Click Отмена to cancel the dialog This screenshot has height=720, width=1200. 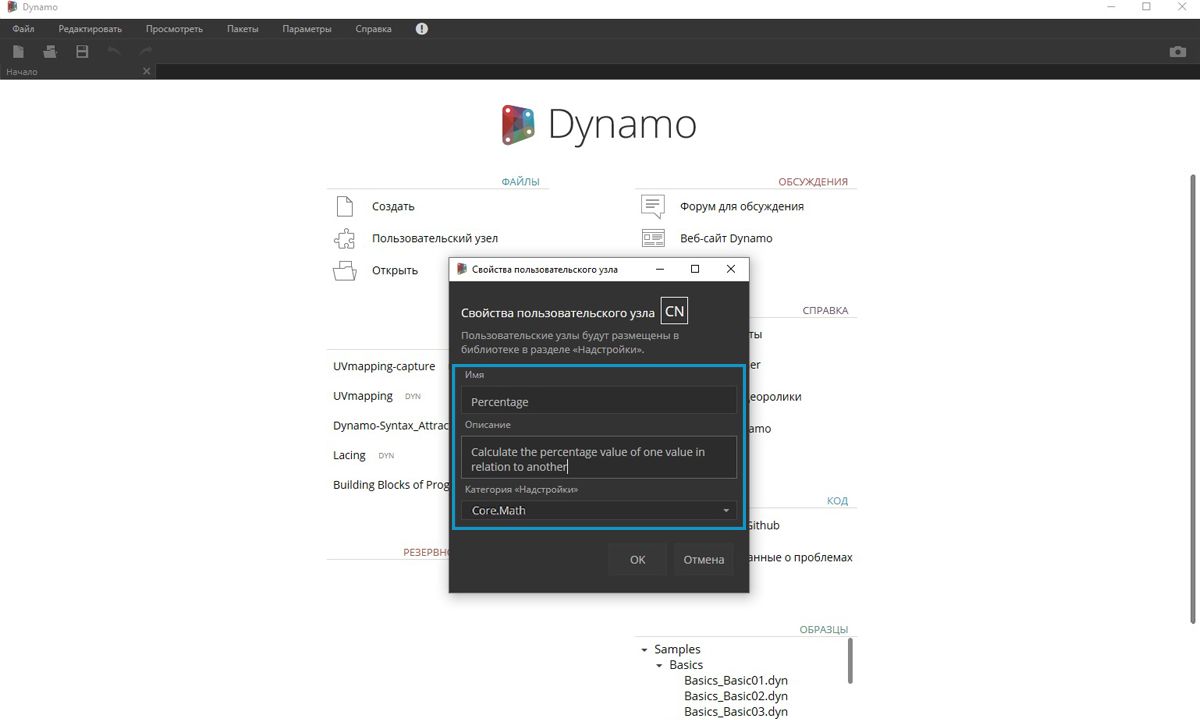click(x=704, y=559)
